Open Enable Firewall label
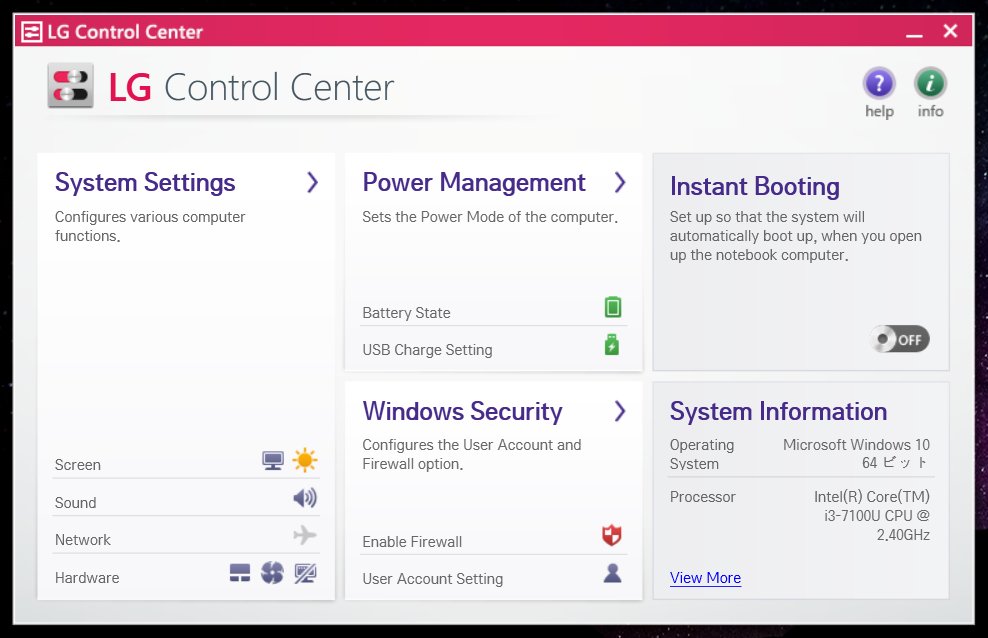 pyautogui.click(x=412, y=542)
